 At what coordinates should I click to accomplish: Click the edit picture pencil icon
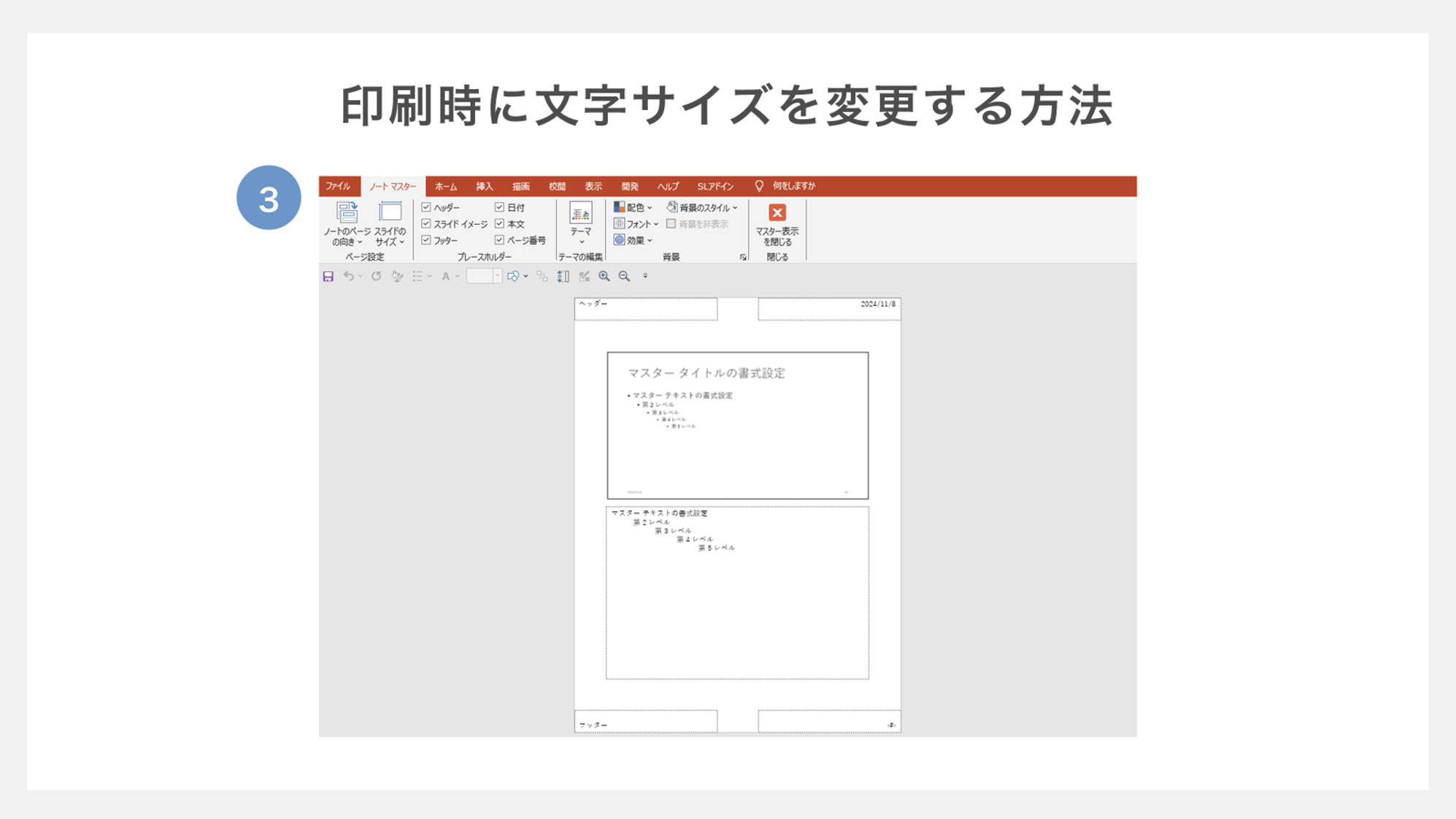(x=584, y=276)
